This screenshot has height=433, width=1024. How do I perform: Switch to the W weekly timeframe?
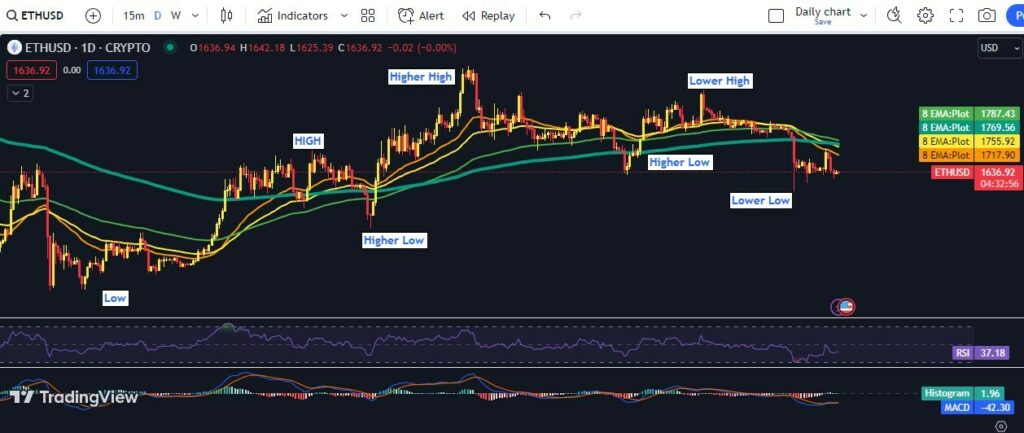pos(176,16)
